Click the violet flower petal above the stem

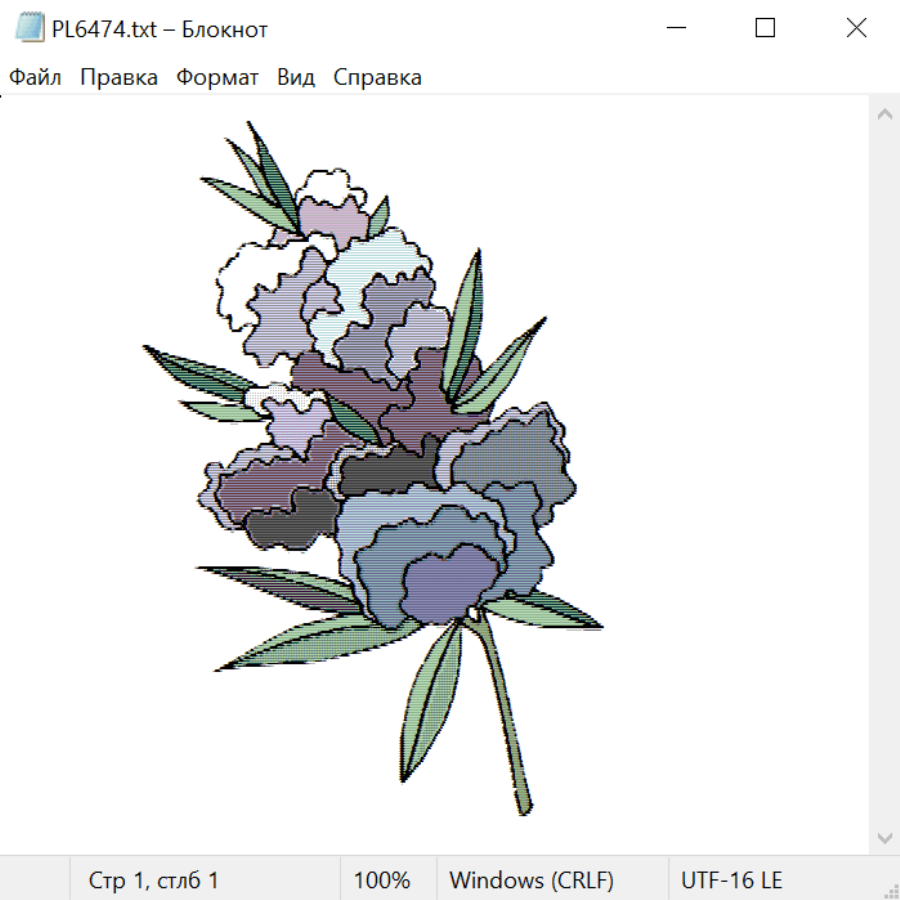(x=450, y=583)
